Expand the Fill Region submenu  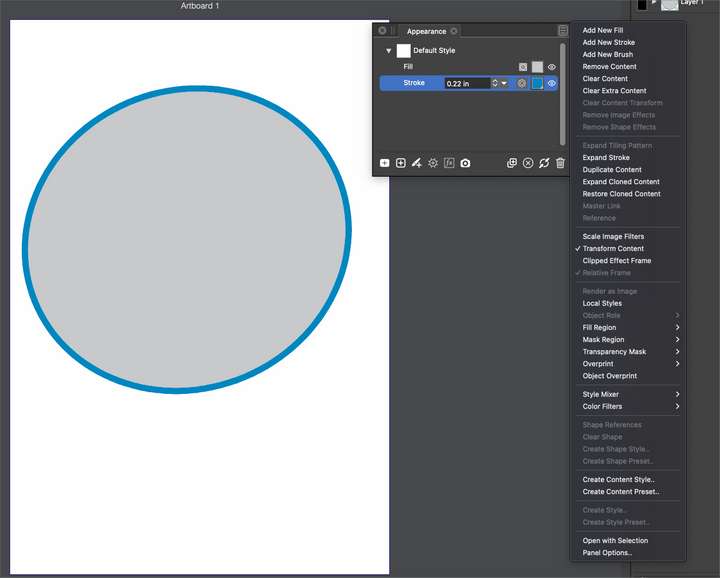[x=630, y=328]
